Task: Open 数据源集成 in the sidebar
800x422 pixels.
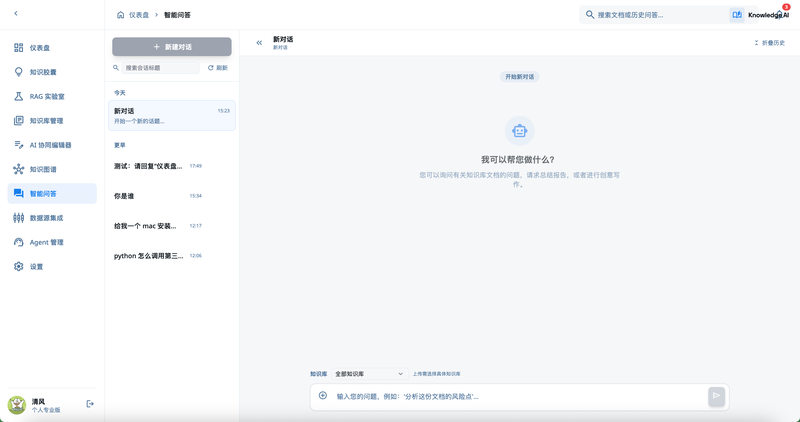Action: pyautogui.click(x=52, y=218)
